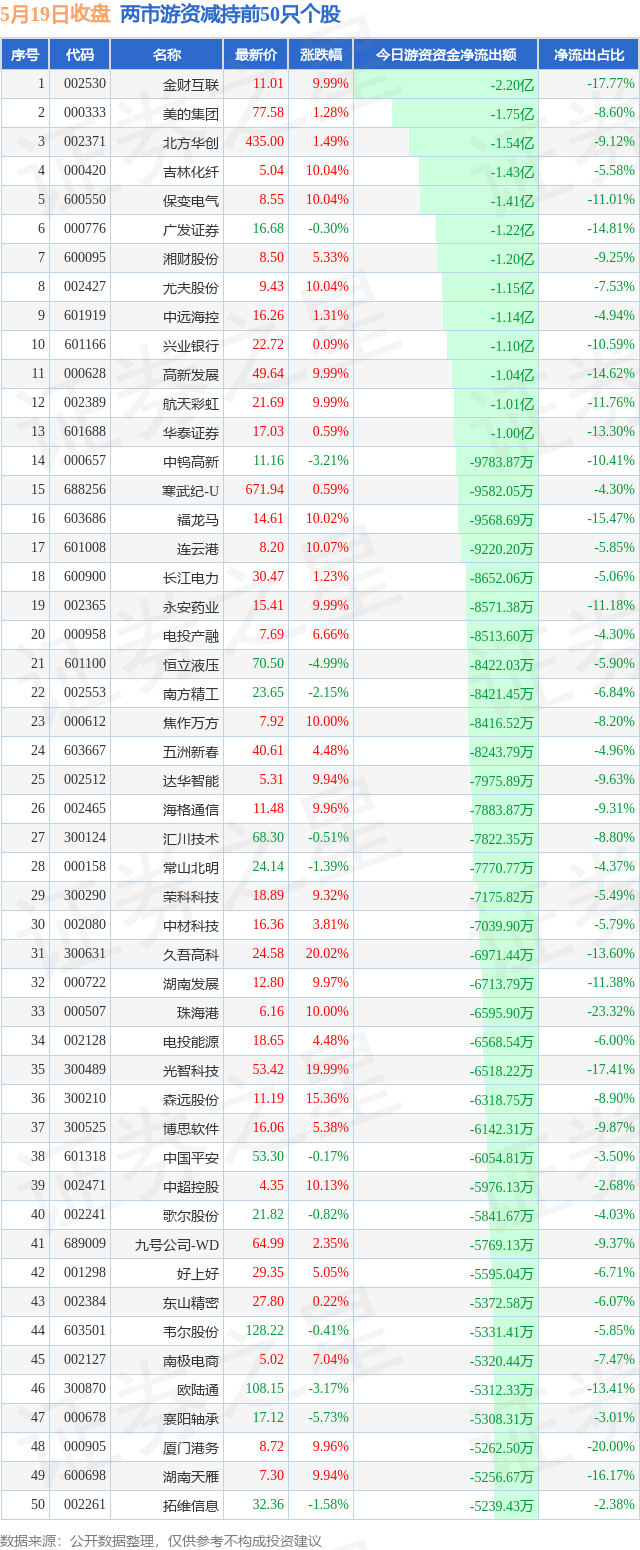Click stock code 000158
This screenshot has height=1550, width=640.
pos(85,867)
